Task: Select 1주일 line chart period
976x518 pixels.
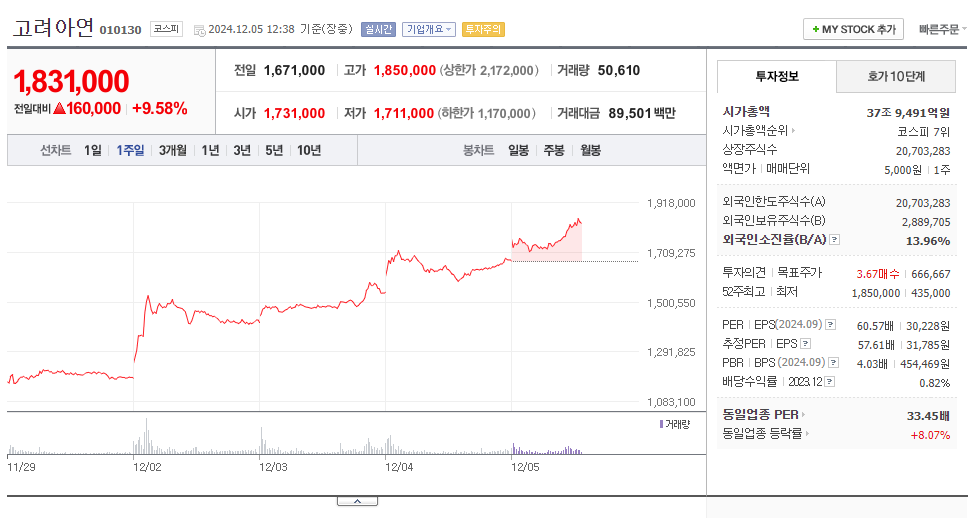Action: point(130,150)
